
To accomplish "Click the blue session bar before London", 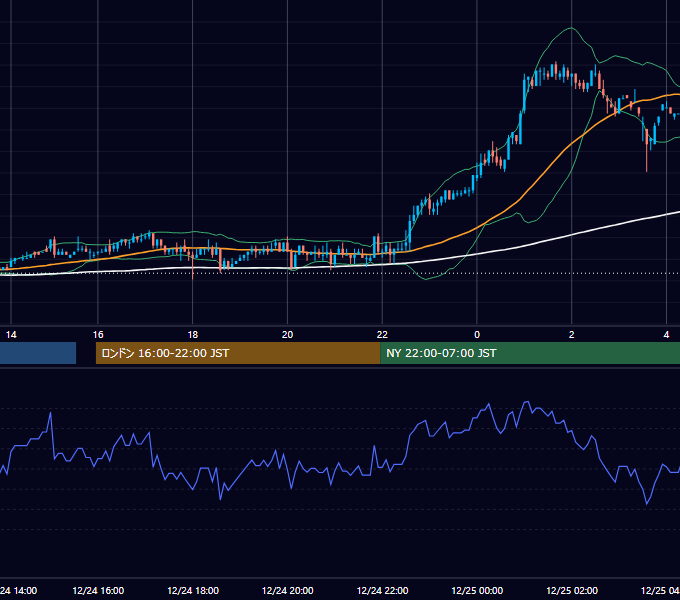I will coord(38,353).
